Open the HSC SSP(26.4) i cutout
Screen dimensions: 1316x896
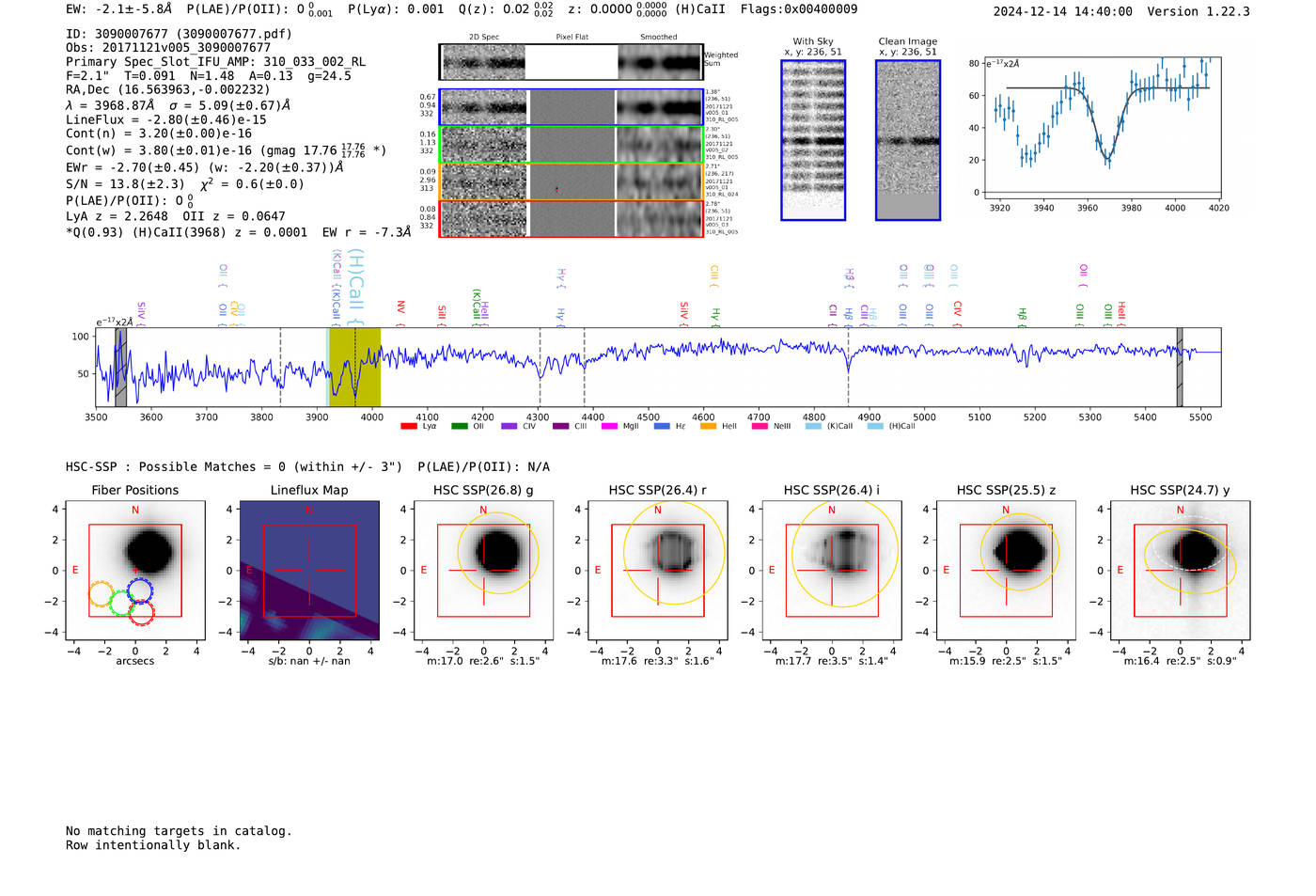coord(832,571)
